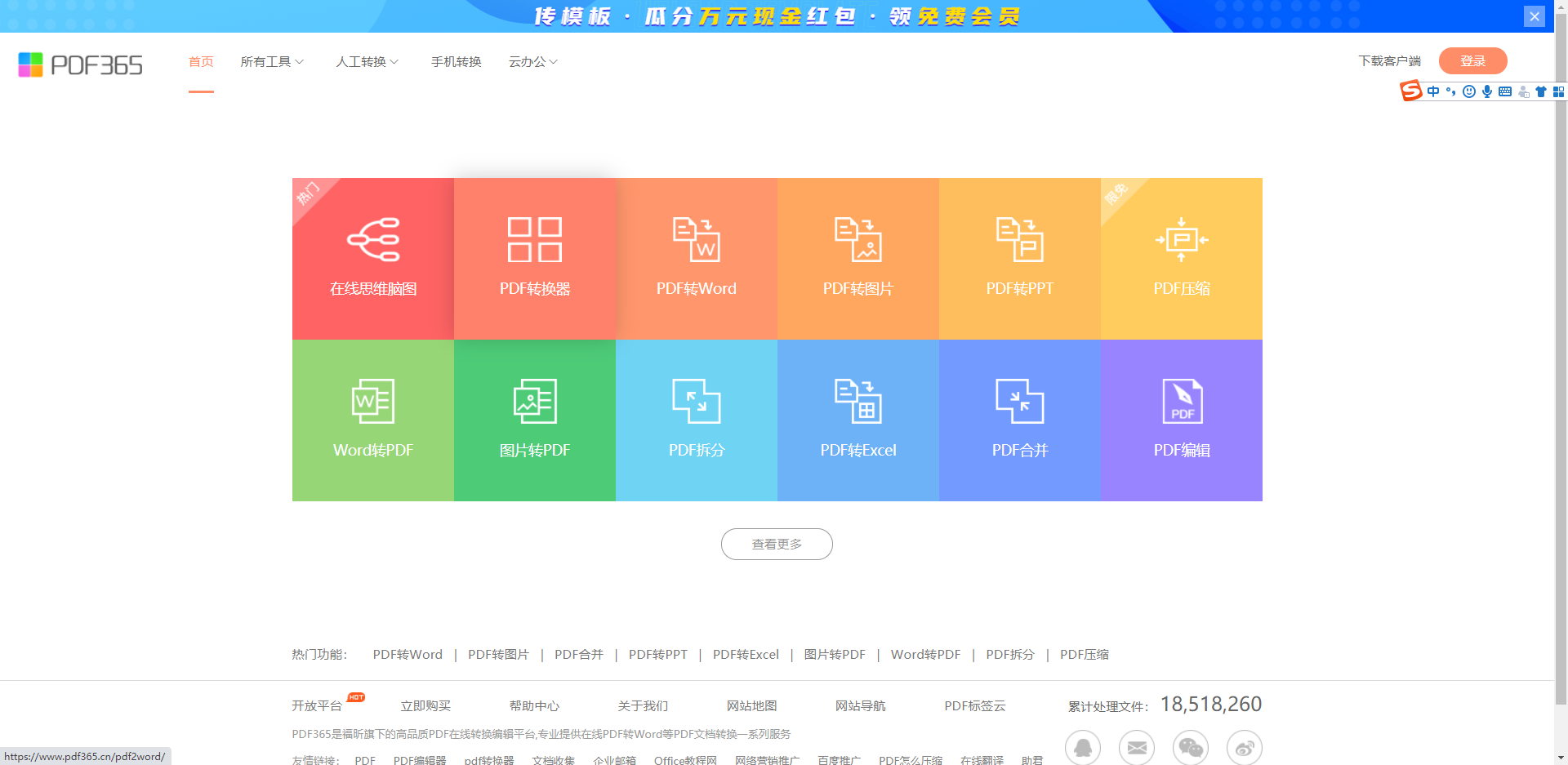Open the PDF合并 merge tool
This screenshot has width=1568, height=765.
tap(1019, 420)
